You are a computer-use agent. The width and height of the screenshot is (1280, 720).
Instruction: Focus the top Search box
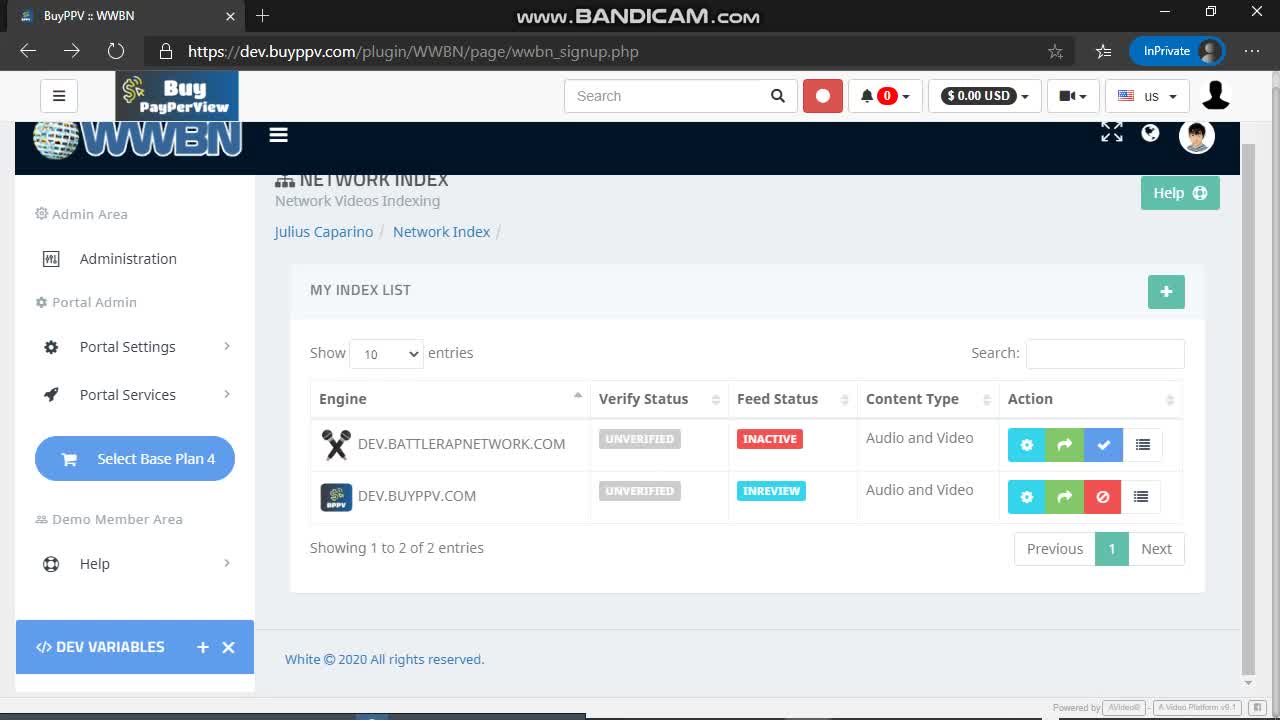(664, 96)
